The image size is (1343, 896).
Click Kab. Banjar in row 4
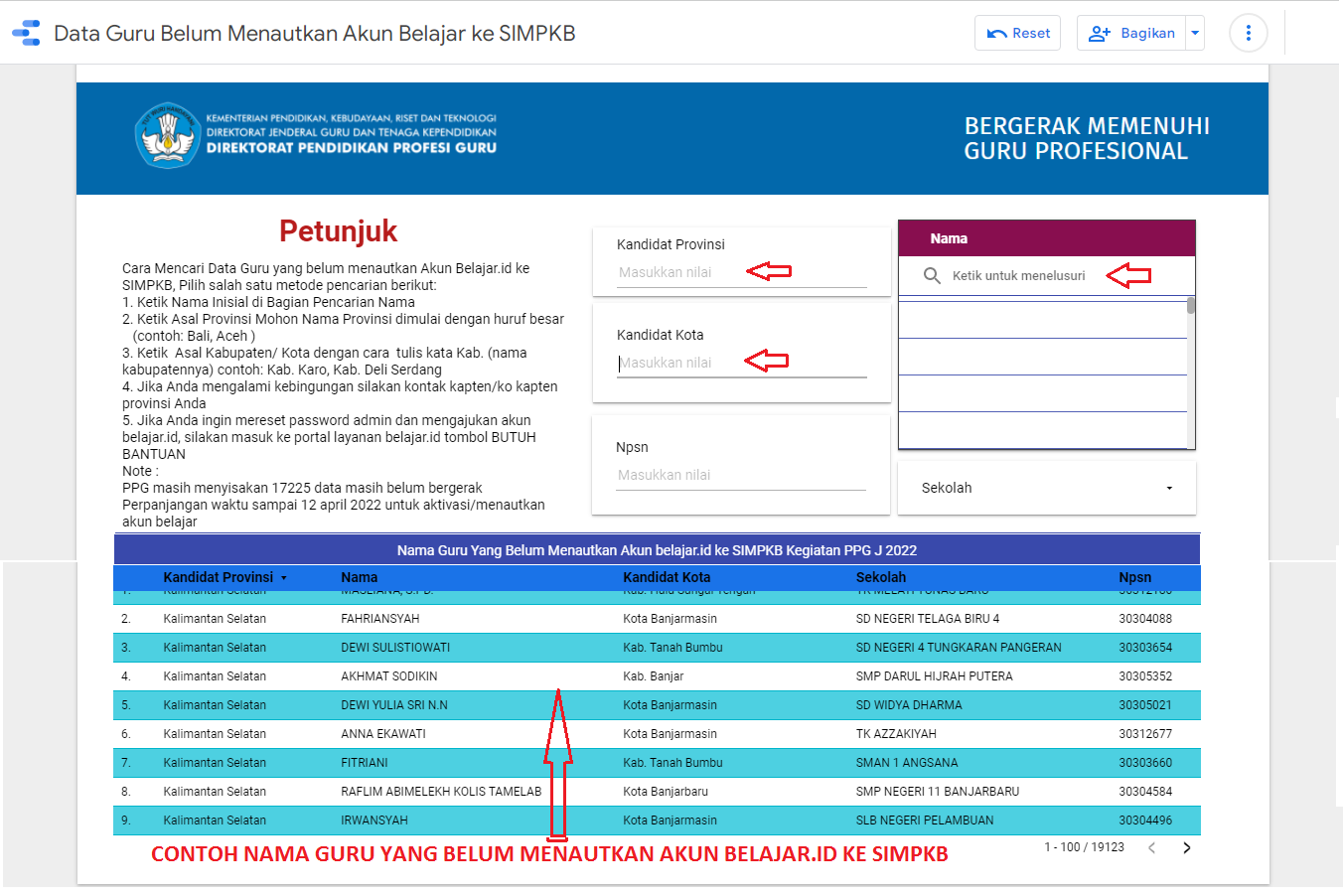pos(654,676)
